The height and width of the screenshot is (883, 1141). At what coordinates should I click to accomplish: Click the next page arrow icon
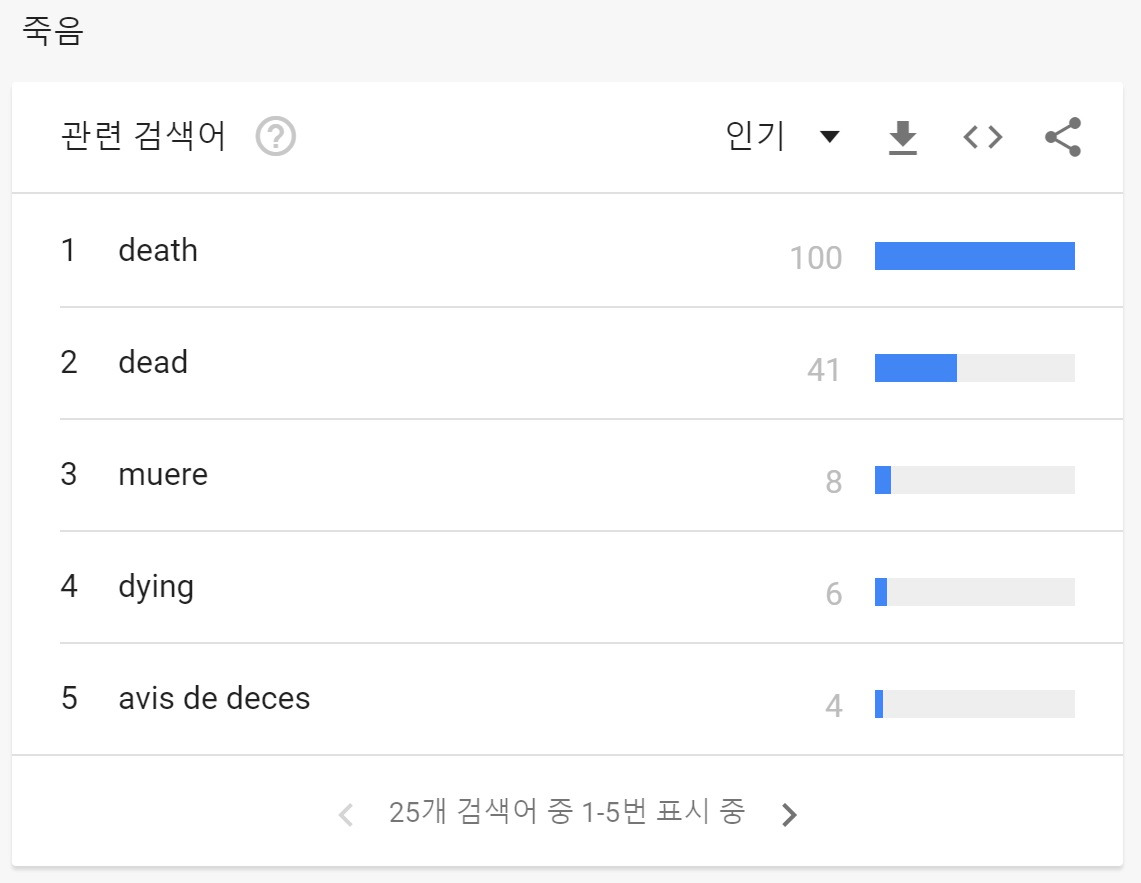click(789, 814)
